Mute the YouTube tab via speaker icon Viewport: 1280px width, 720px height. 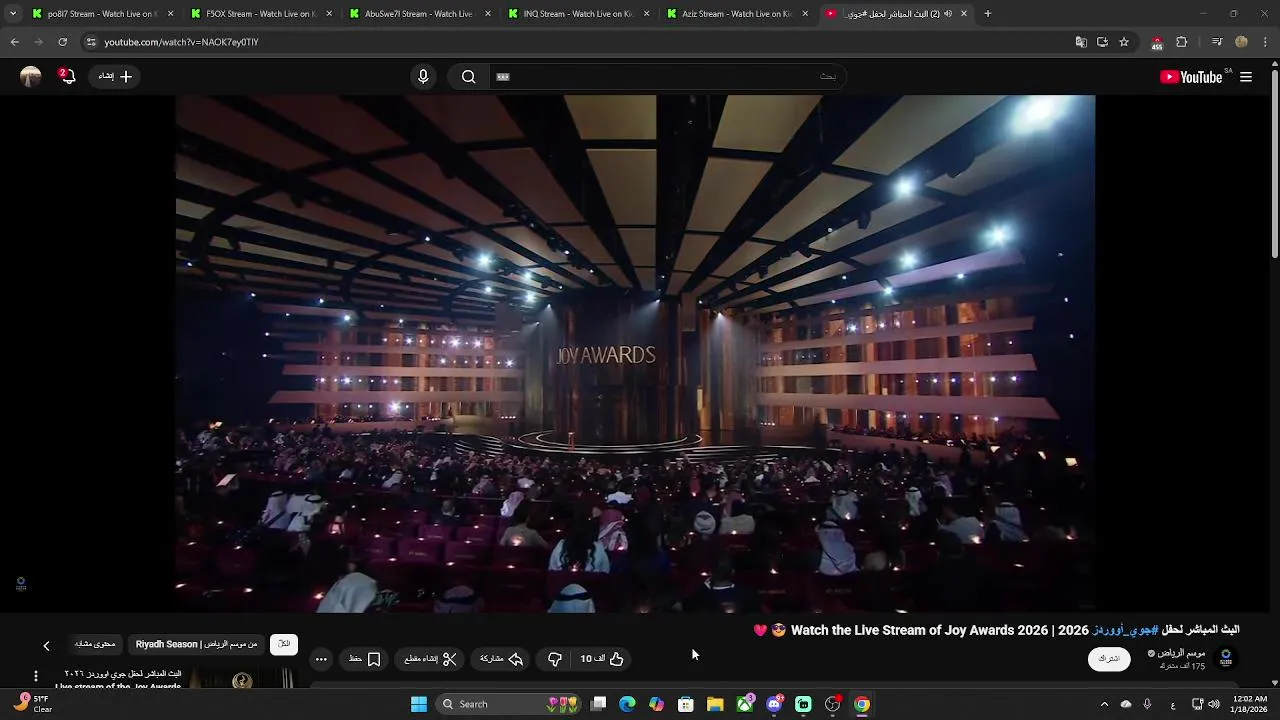947,14
